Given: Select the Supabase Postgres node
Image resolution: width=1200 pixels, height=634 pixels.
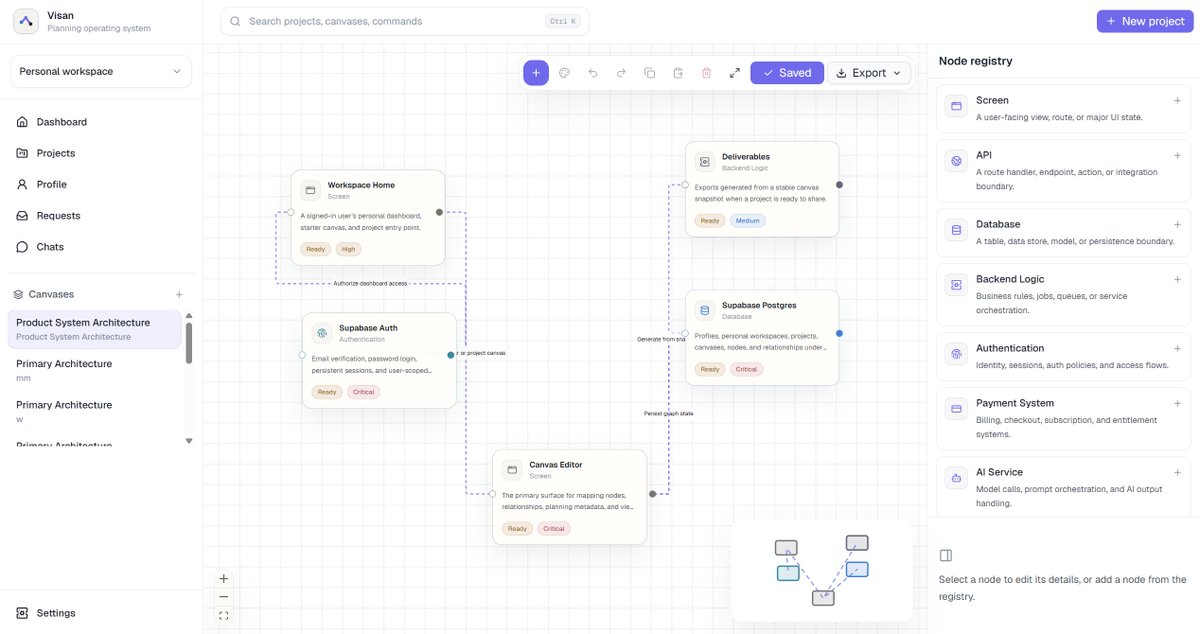Looking at the screenshot, I should click(762, 337).
